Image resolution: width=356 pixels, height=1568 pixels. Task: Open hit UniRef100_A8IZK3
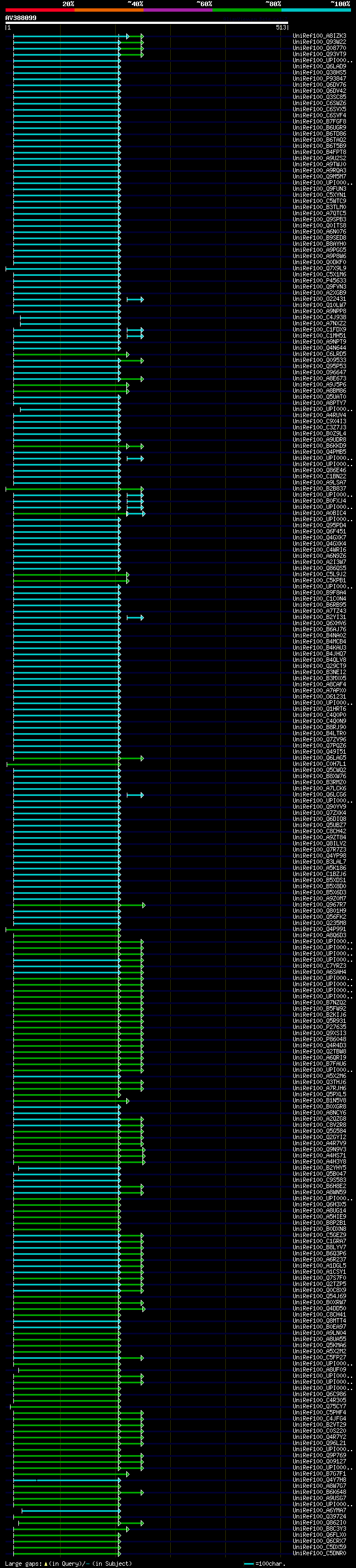tap(319, 36)
